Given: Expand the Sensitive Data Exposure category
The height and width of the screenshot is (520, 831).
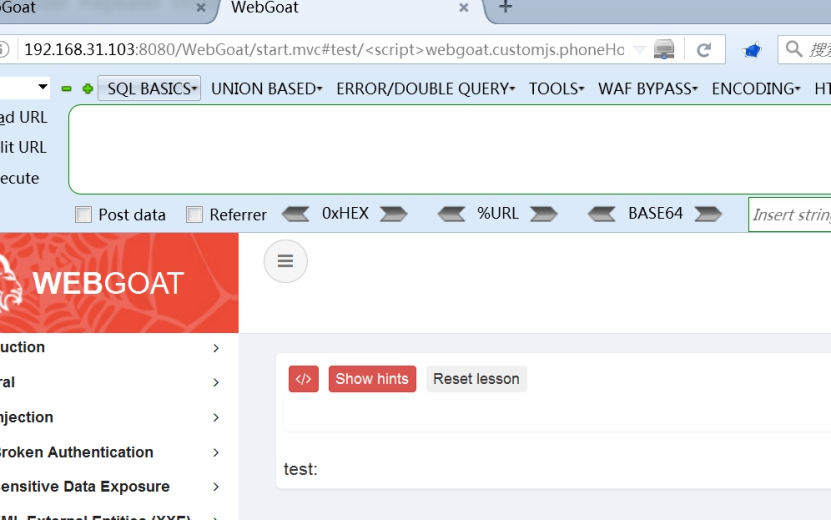Looking at the screenshot, I should pyautogui.click(x=216, y=487).
